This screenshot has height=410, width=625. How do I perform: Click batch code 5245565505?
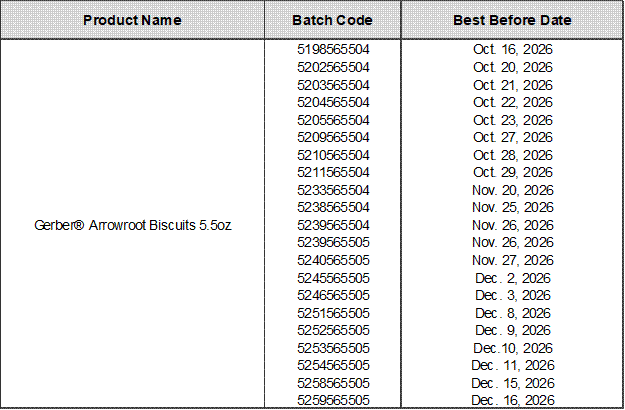[333, 278]
